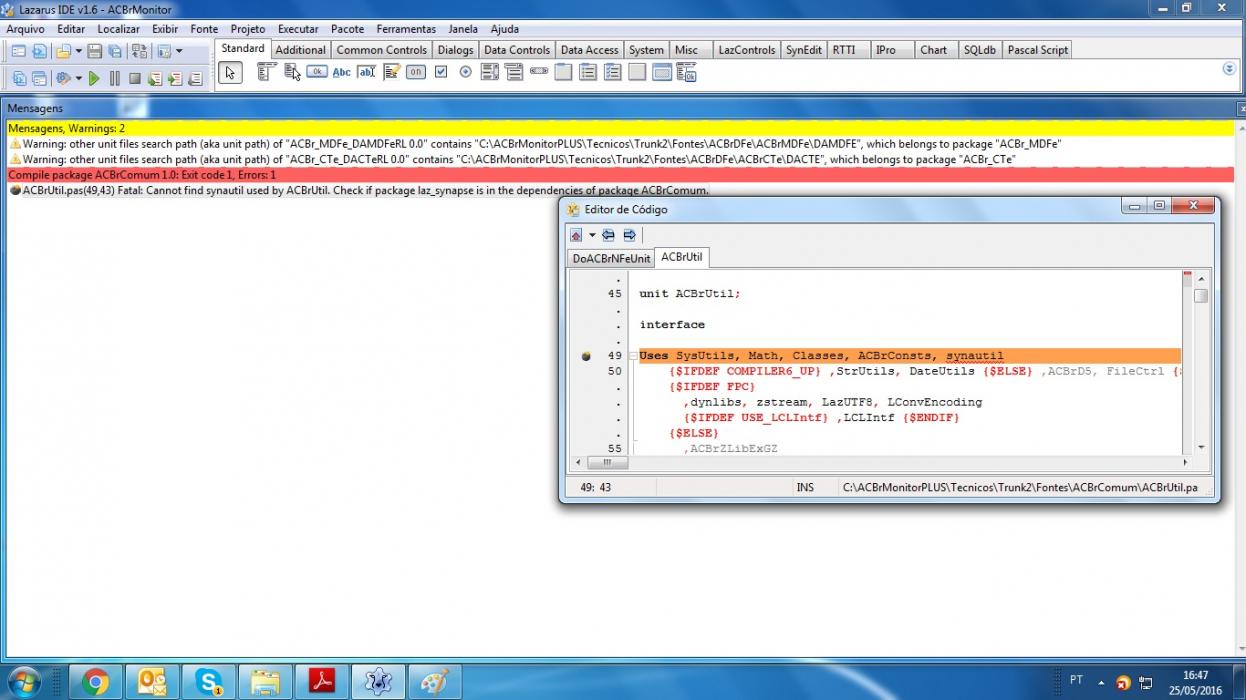Click the Stop execution icon
This screenshot has width=1246, height=700.
[x=135, y=78]
